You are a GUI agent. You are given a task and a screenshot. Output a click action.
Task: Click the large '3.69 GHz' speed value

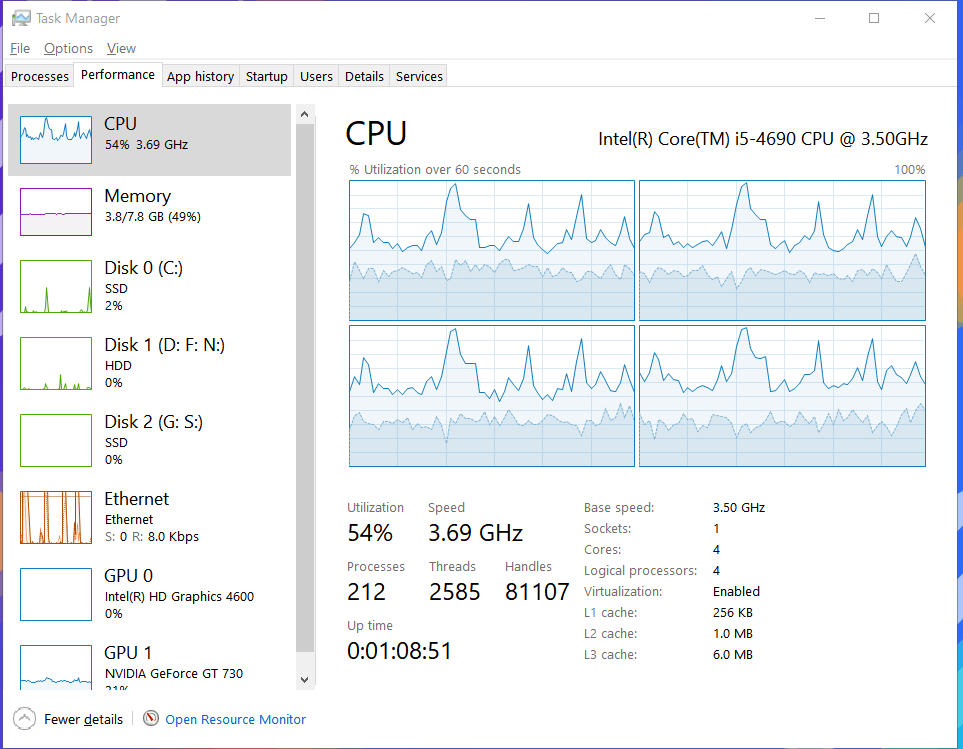point(475,532)
